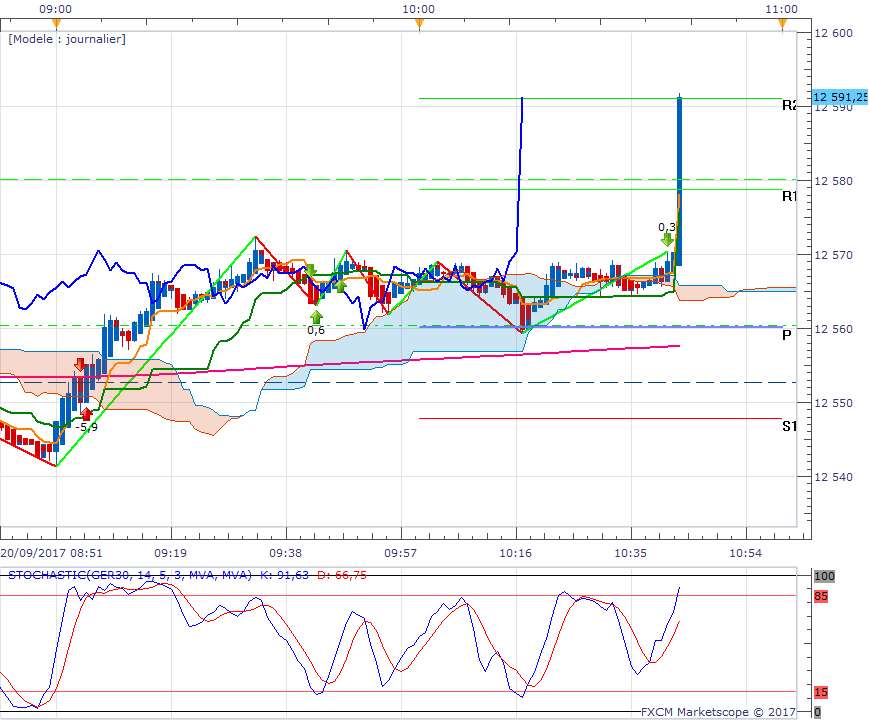Screen dimensions: 869x720
Task: Click the R1 pivot label
Action: click(789, 196)
